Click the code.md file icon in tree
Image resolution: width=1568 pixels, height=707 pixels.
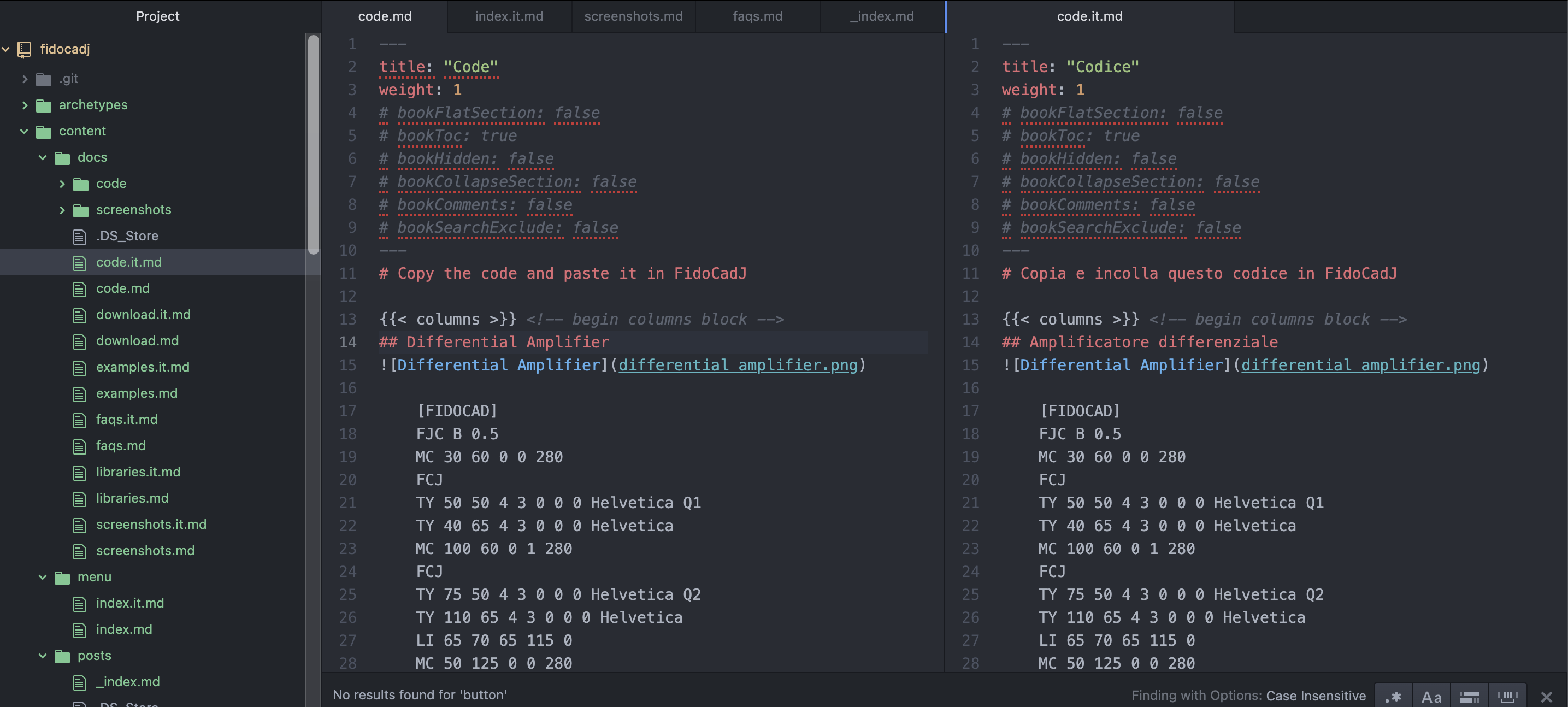(x=80, y=288)
